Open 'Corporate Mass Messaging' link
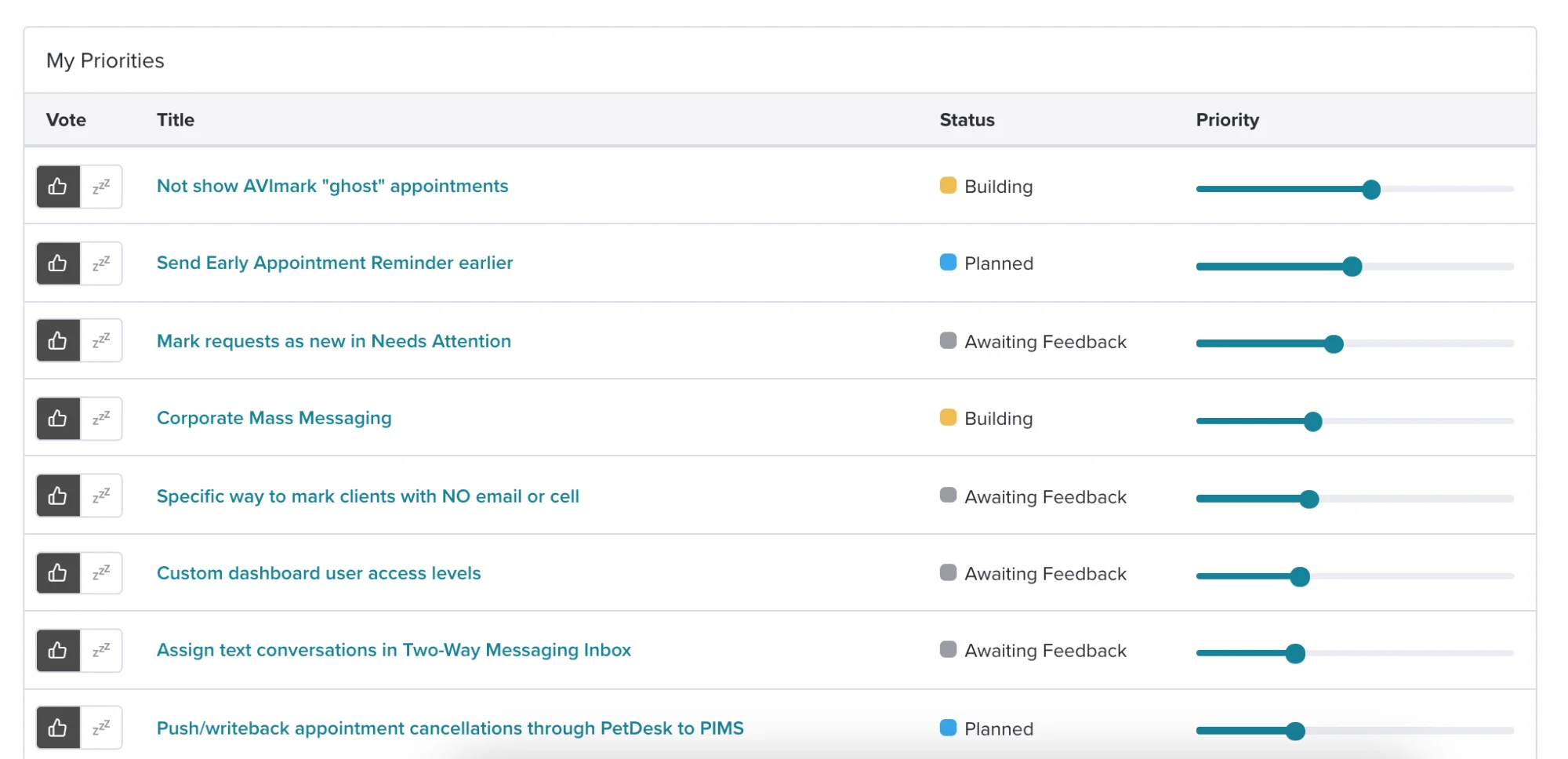Screen dimensions: 1568x759 point(274,418)
